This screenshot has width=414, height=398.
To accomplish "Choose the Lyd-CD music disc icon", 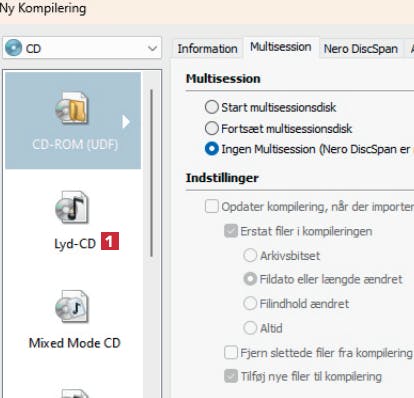I will (72, 207).
